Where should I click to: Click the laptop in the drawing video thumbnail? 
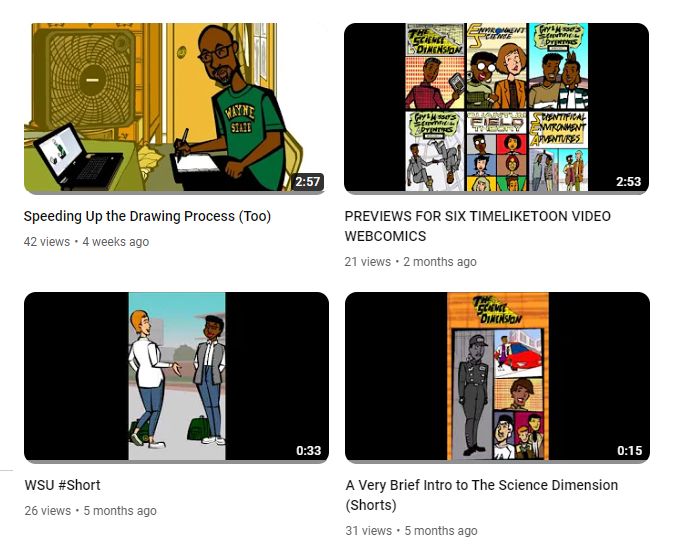click(x=77, y=158)
